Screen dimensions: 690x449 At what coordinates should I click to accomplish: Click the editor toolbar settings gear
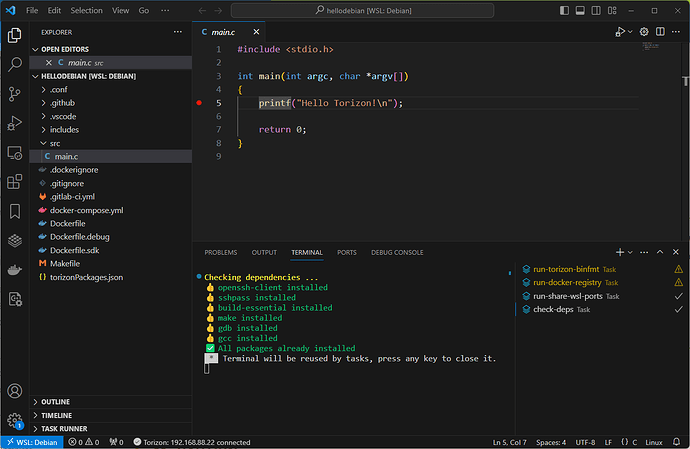pyautogui.click(x=644, y=32)
